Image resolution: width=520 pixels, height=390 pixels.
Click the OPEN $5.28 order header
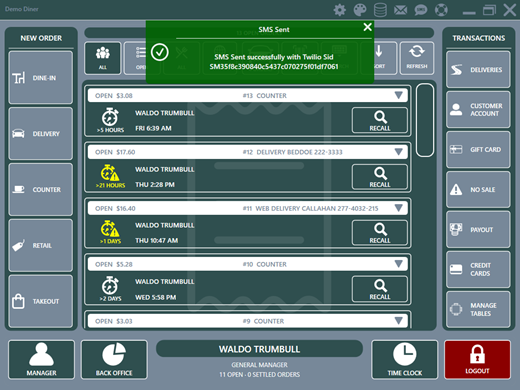coord(248,264)
